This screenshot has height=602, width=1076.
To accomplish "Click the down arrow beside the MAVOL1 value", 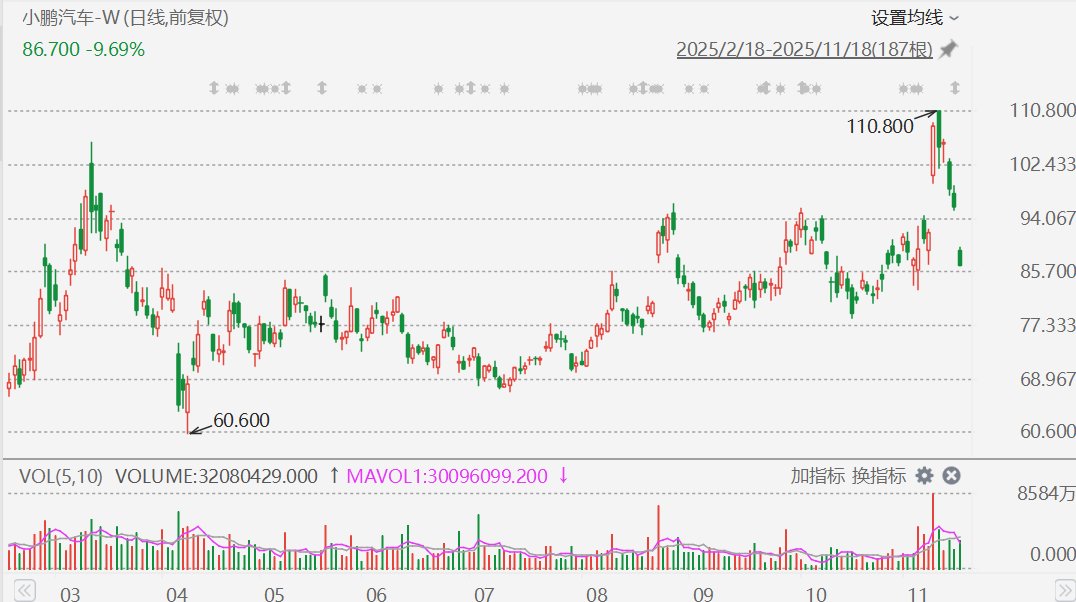I will pyautogui.click(x=563, y=476).
